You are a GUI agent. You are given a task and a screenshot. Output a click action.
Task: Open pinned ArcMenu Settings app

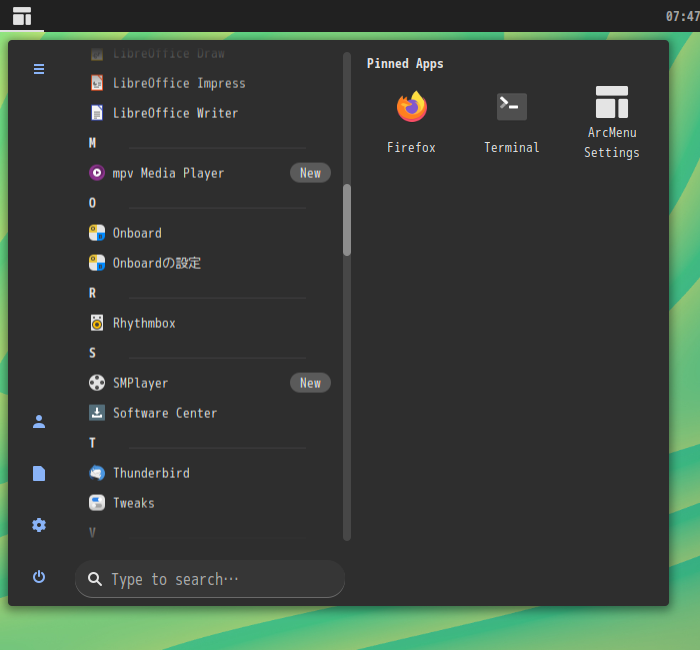point(612,121)
